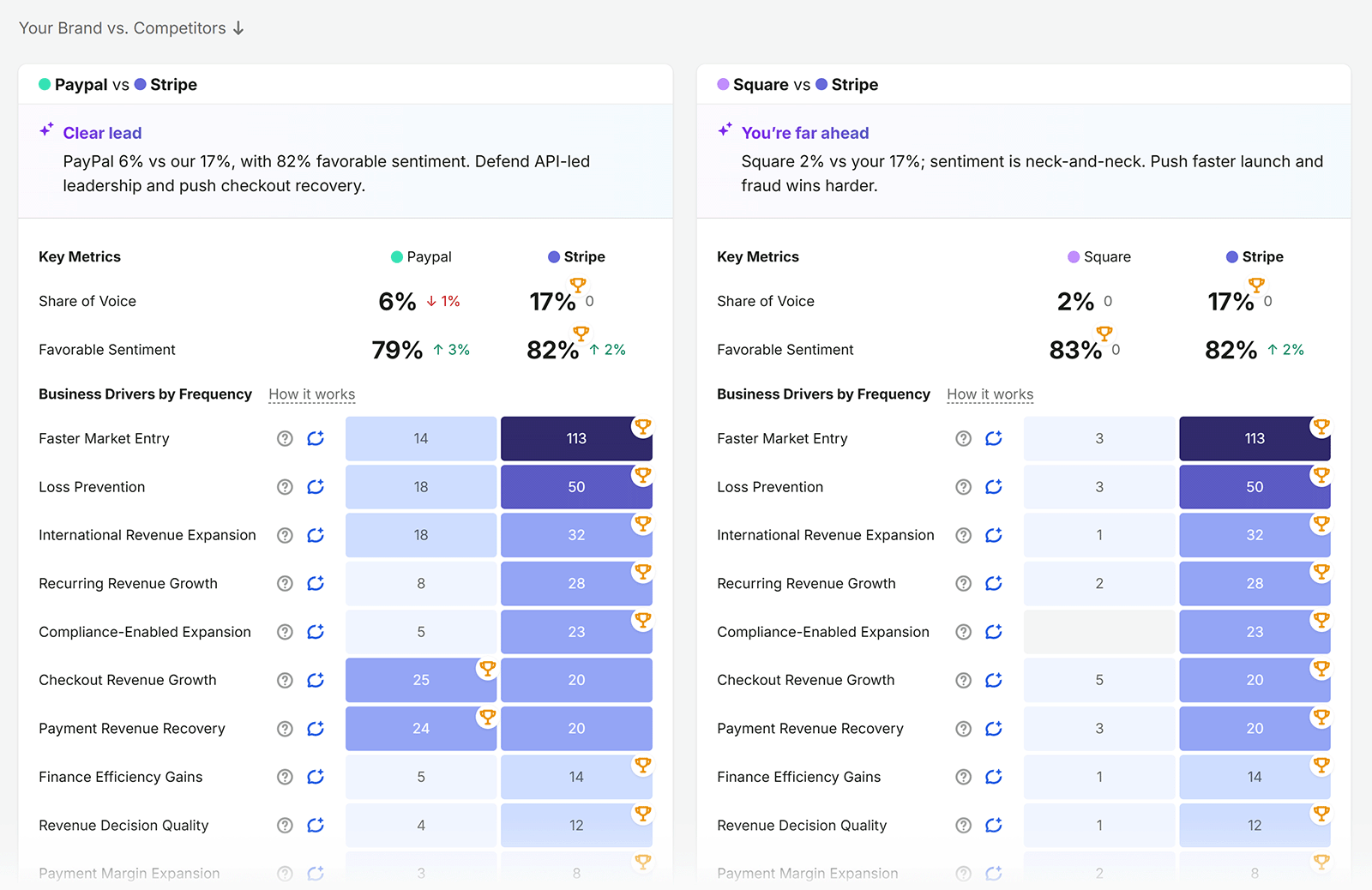1372x890 pixels.
Task: Click refresh icon for Checkout Revenue Growth, Paypal card
Action: (x=316, y=680)
